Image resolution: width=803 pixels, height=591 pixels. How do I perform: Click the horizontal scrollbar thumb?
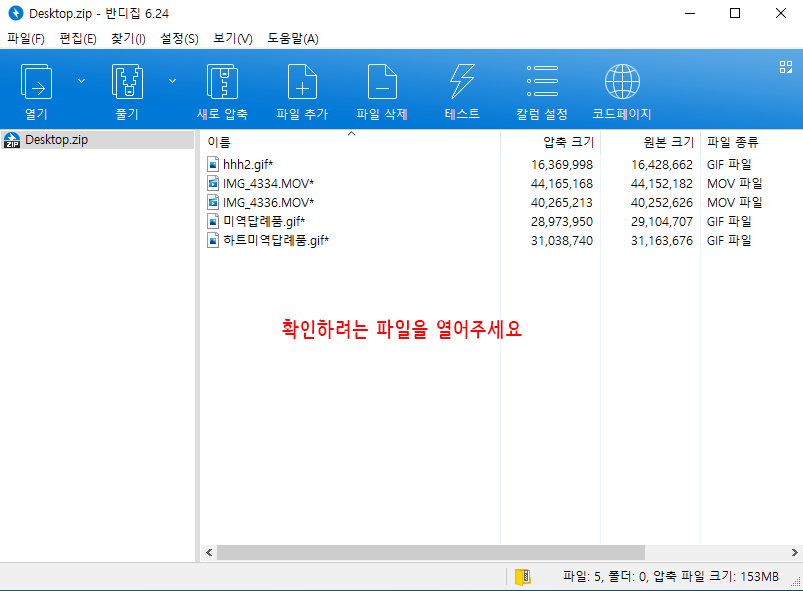(431, 553)
